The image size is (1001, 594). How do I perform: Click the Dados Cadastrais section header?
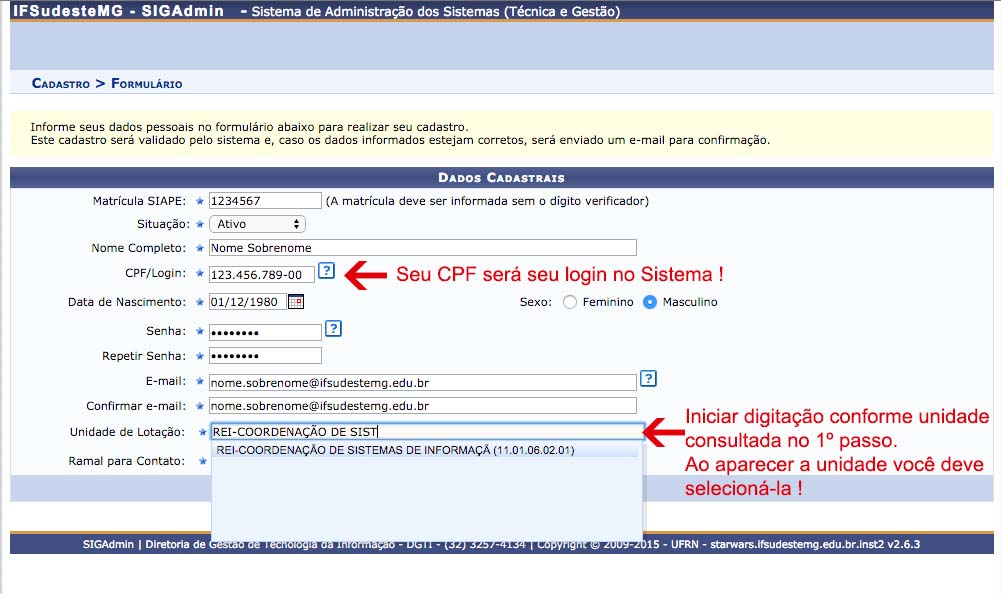[501, 177]
